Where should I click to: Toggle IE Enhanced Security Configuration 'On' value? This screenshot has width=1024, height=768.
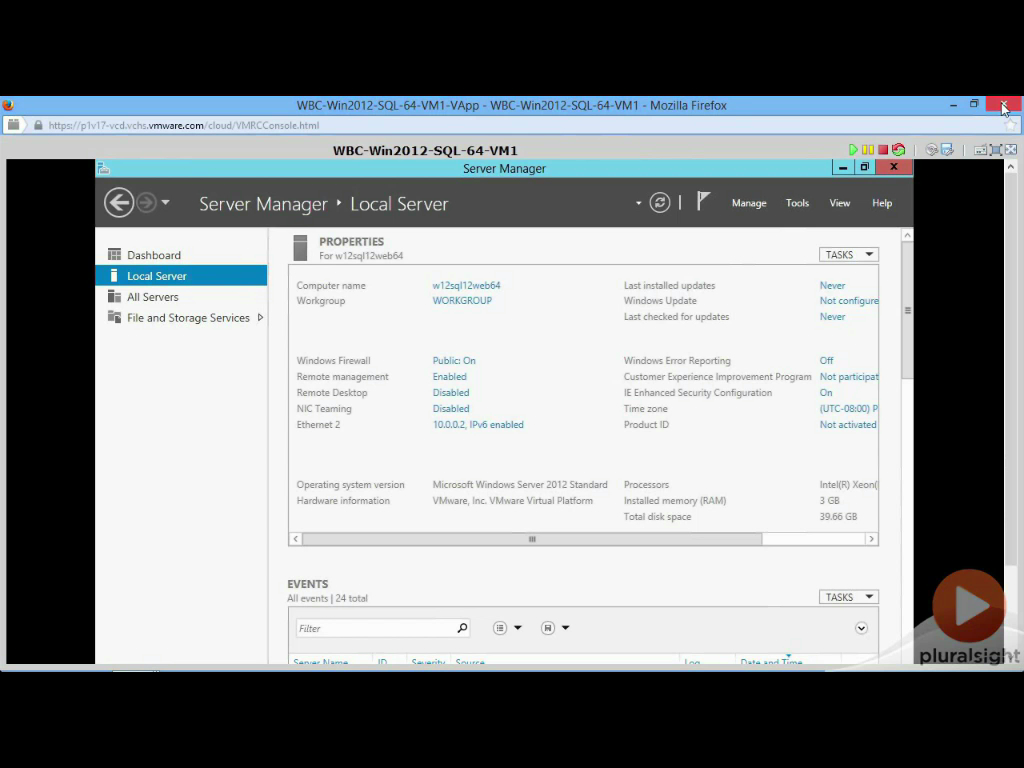[x=826, y=393]
